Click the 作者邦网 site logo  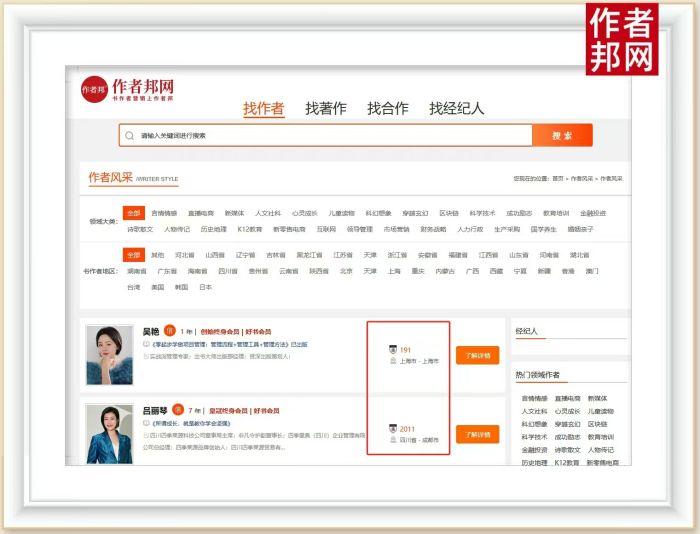128,88
